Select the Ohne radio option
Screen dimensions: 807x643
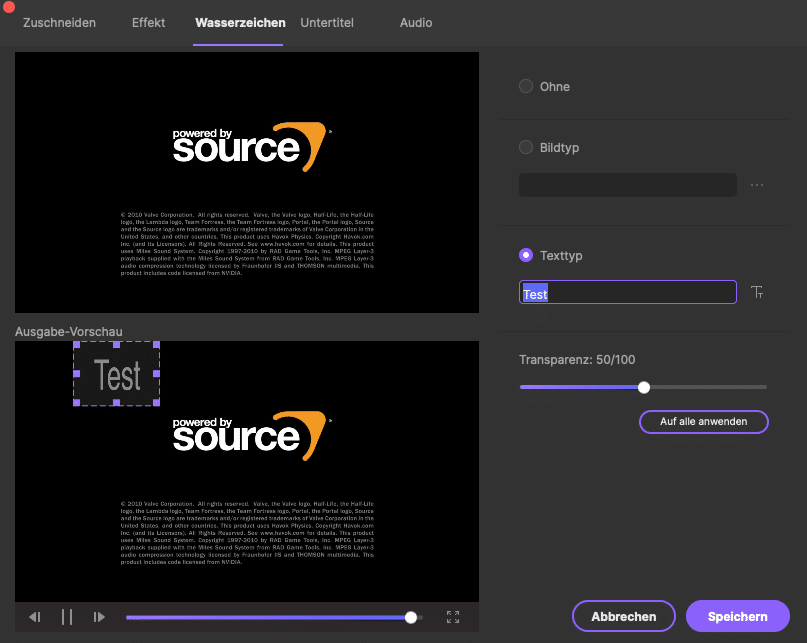(526, 87)
